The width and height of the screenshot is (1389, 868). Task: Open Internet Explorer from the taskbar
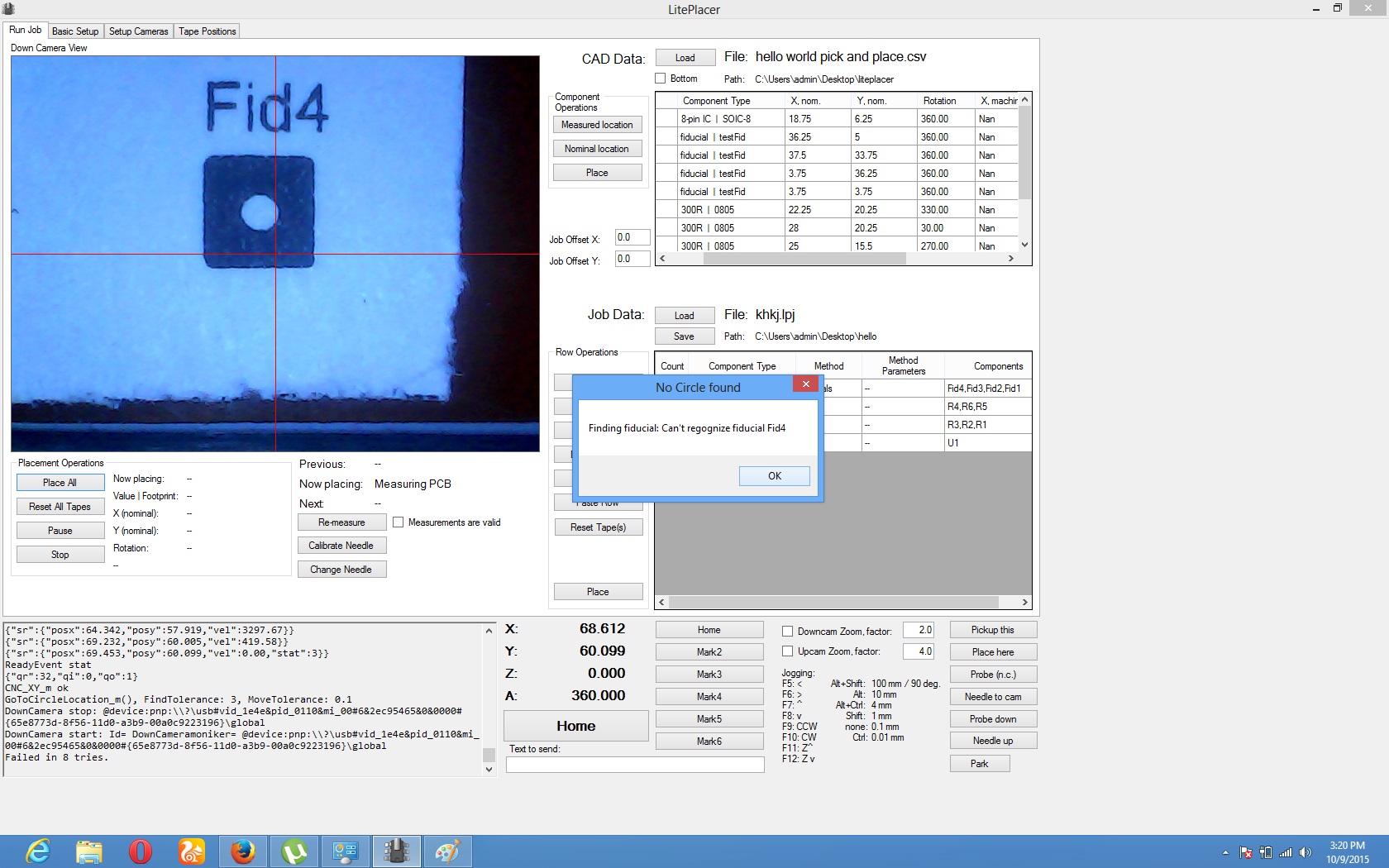click(x=38, y=851)
